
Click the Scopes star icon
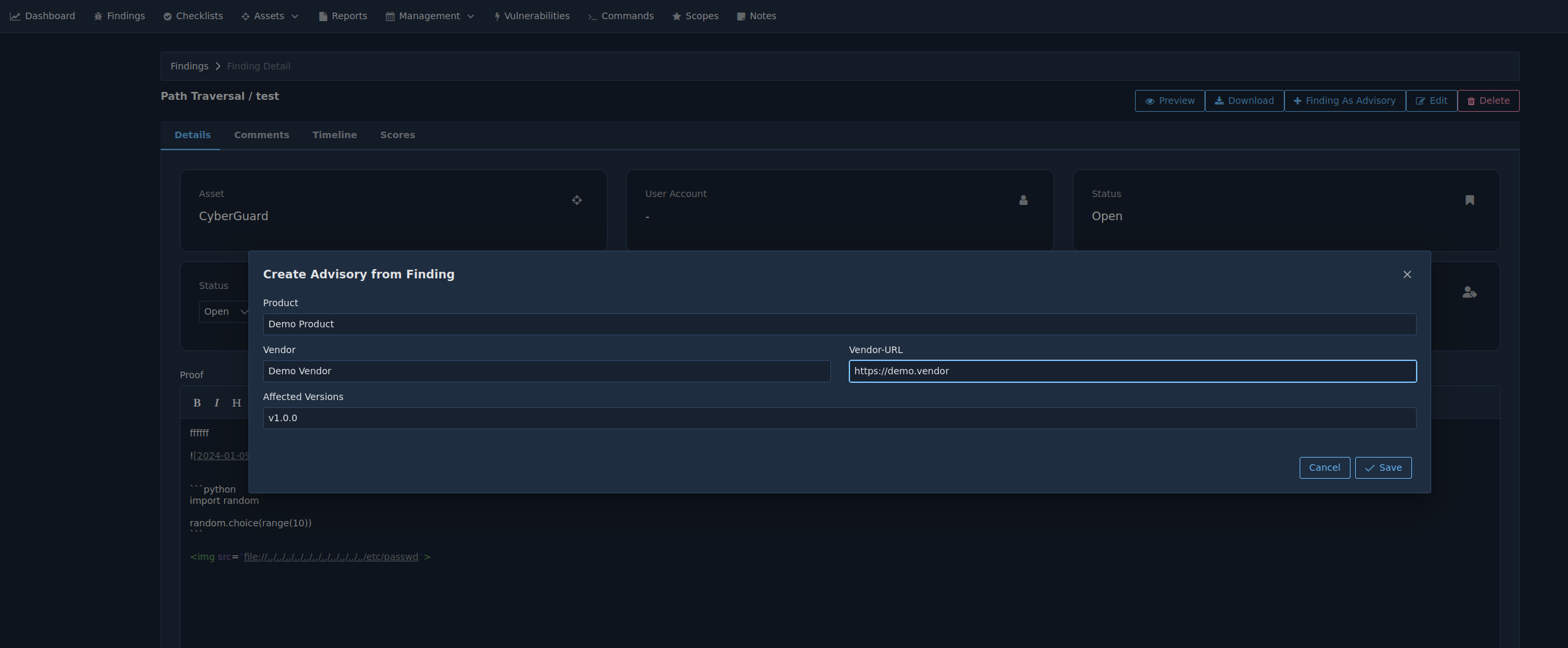coord(676,16)
